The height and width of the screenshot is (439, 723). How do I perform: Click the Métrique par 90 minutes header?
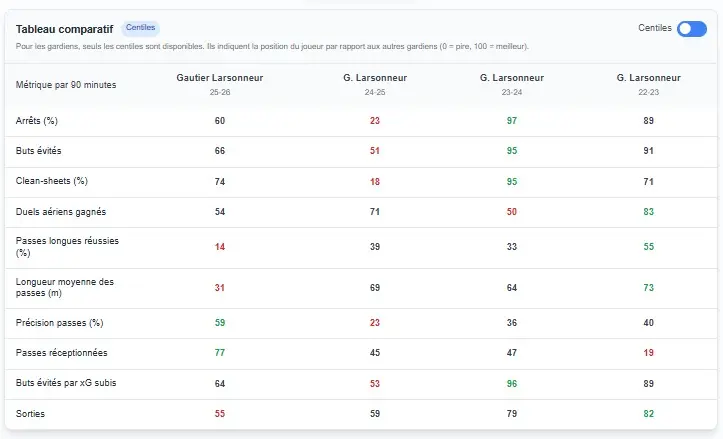[x=66, y=85]
